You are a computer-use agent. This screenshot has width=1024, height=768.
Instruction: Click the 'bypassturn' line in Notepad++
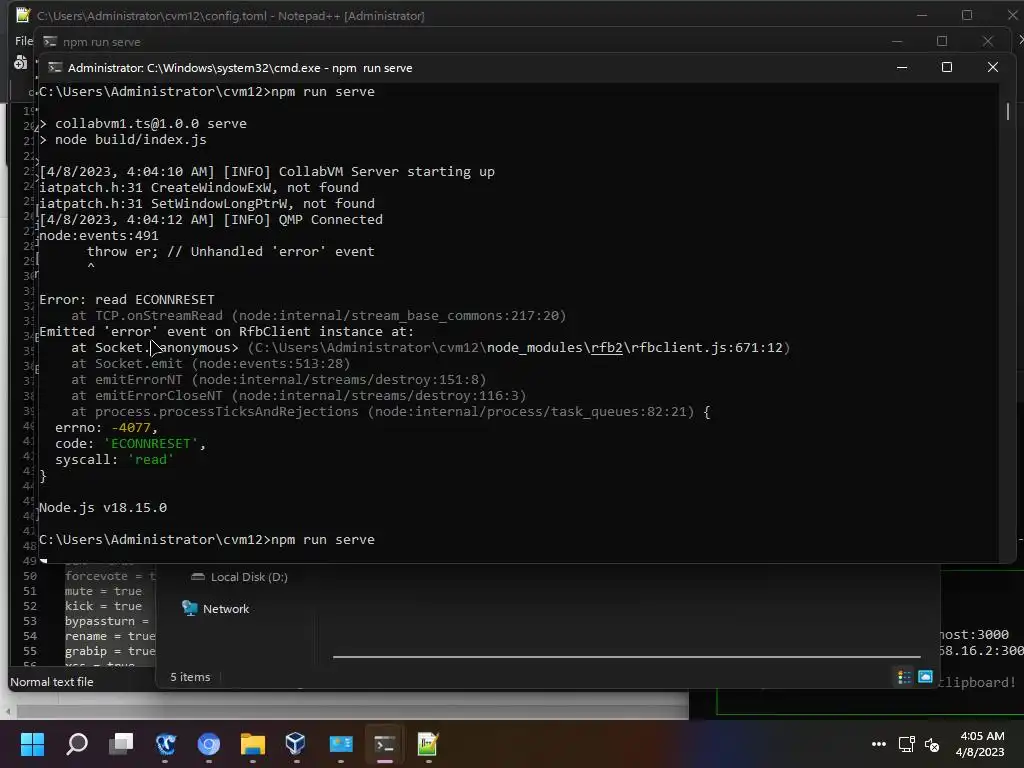[106, 621]
